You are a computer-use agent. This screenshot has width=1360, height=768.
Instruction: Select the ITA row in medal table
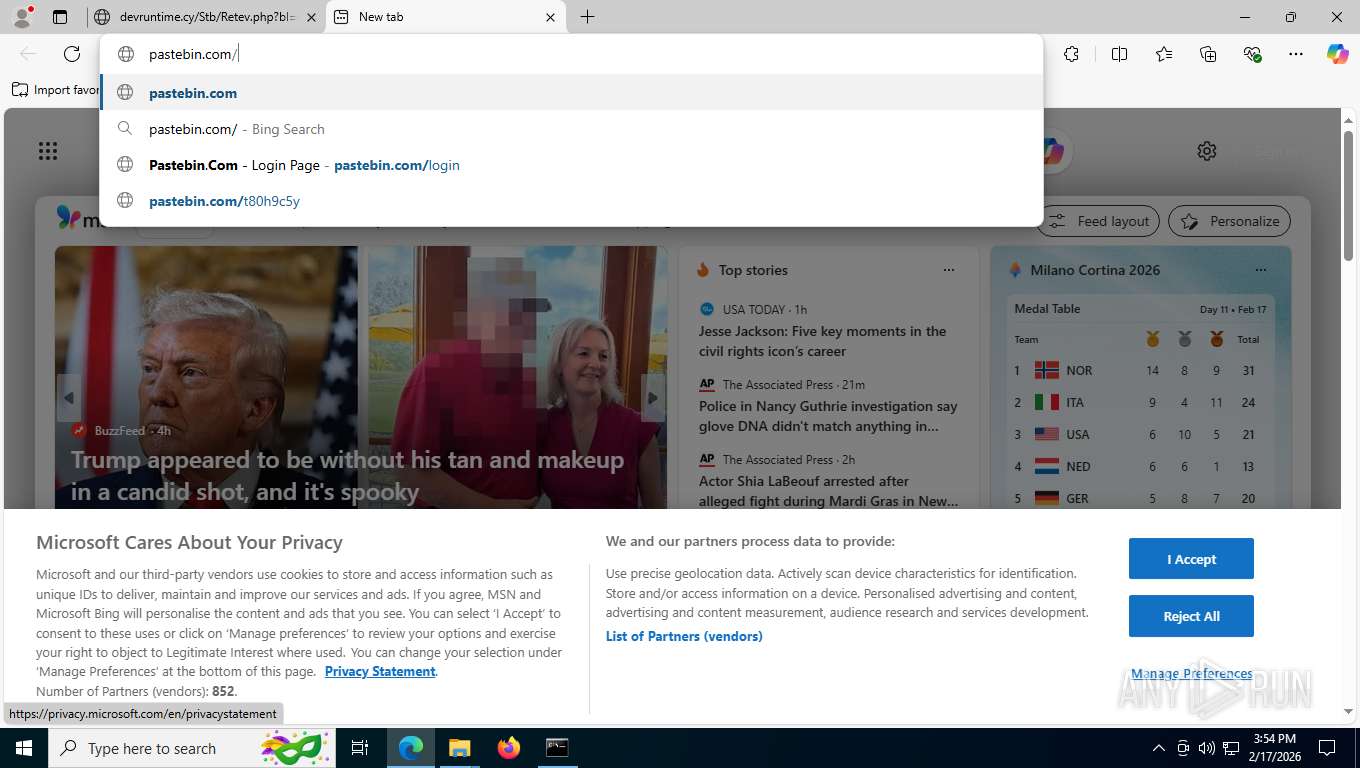tap(1140, 402)
